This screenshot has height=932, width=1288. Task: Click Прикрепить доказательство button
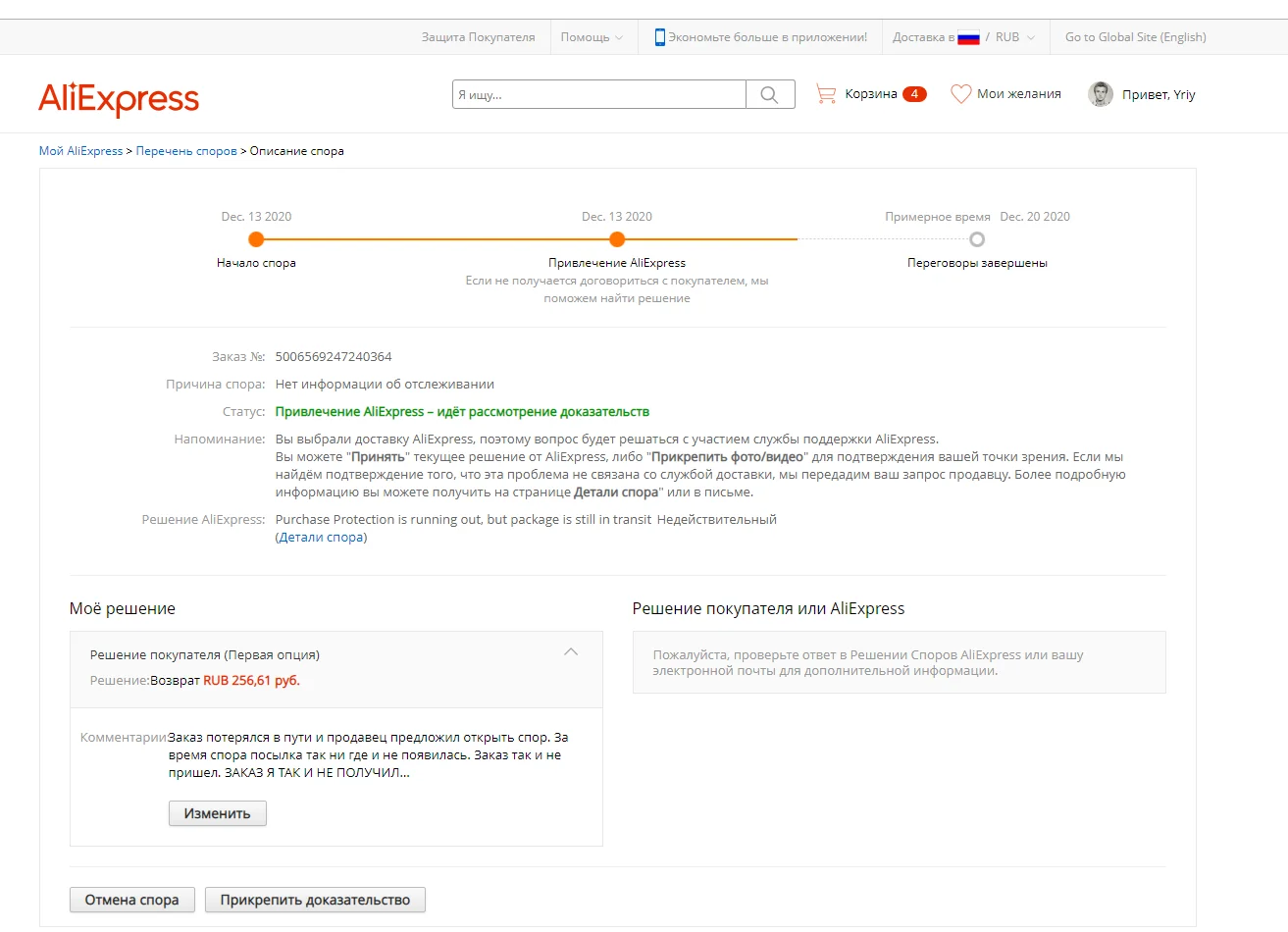tap(315, 900)
